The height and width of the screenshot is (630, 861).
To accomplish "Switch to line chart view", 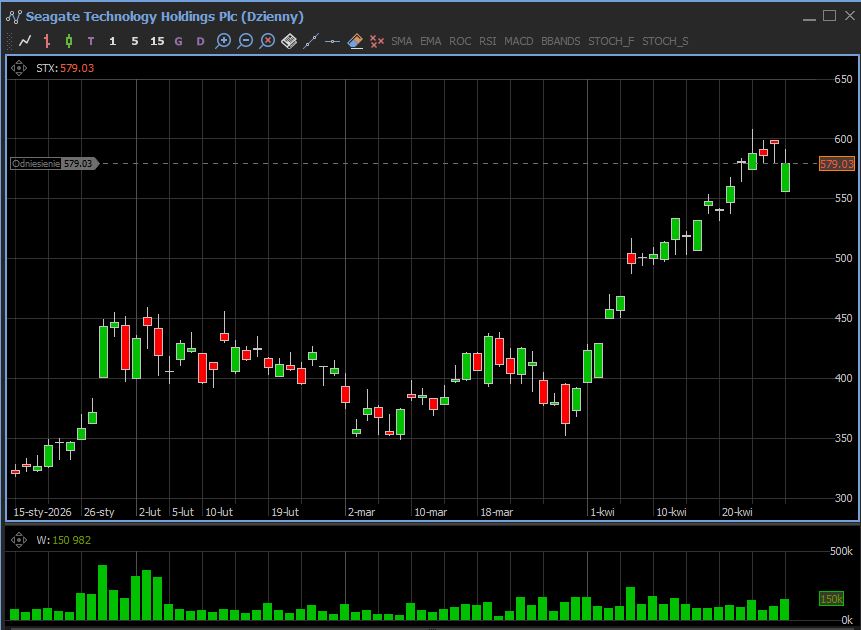I will pos(25,41).
